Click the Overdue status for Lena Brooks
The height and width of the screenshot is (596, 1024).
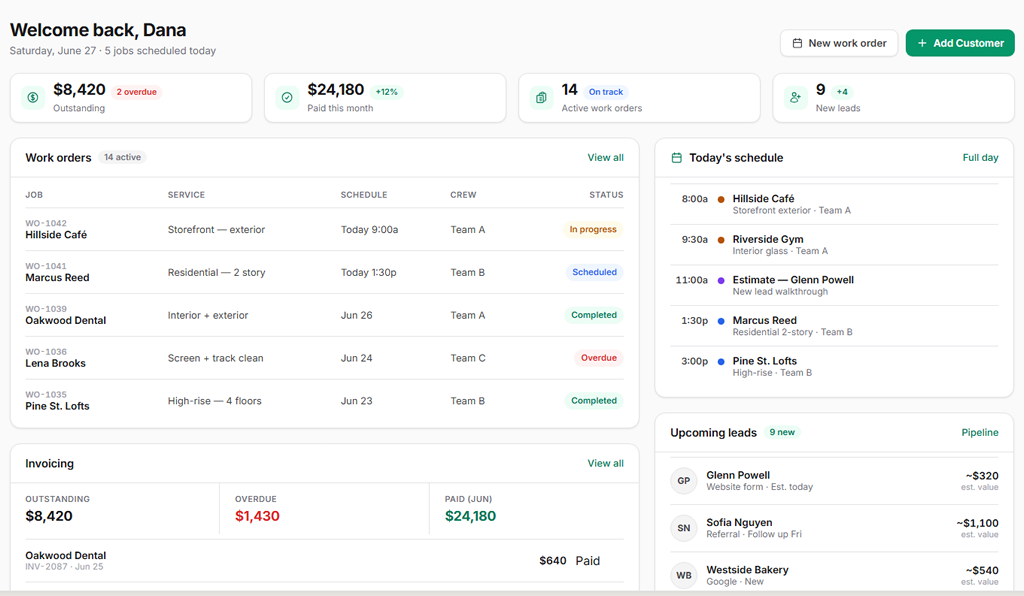[599, 358]
